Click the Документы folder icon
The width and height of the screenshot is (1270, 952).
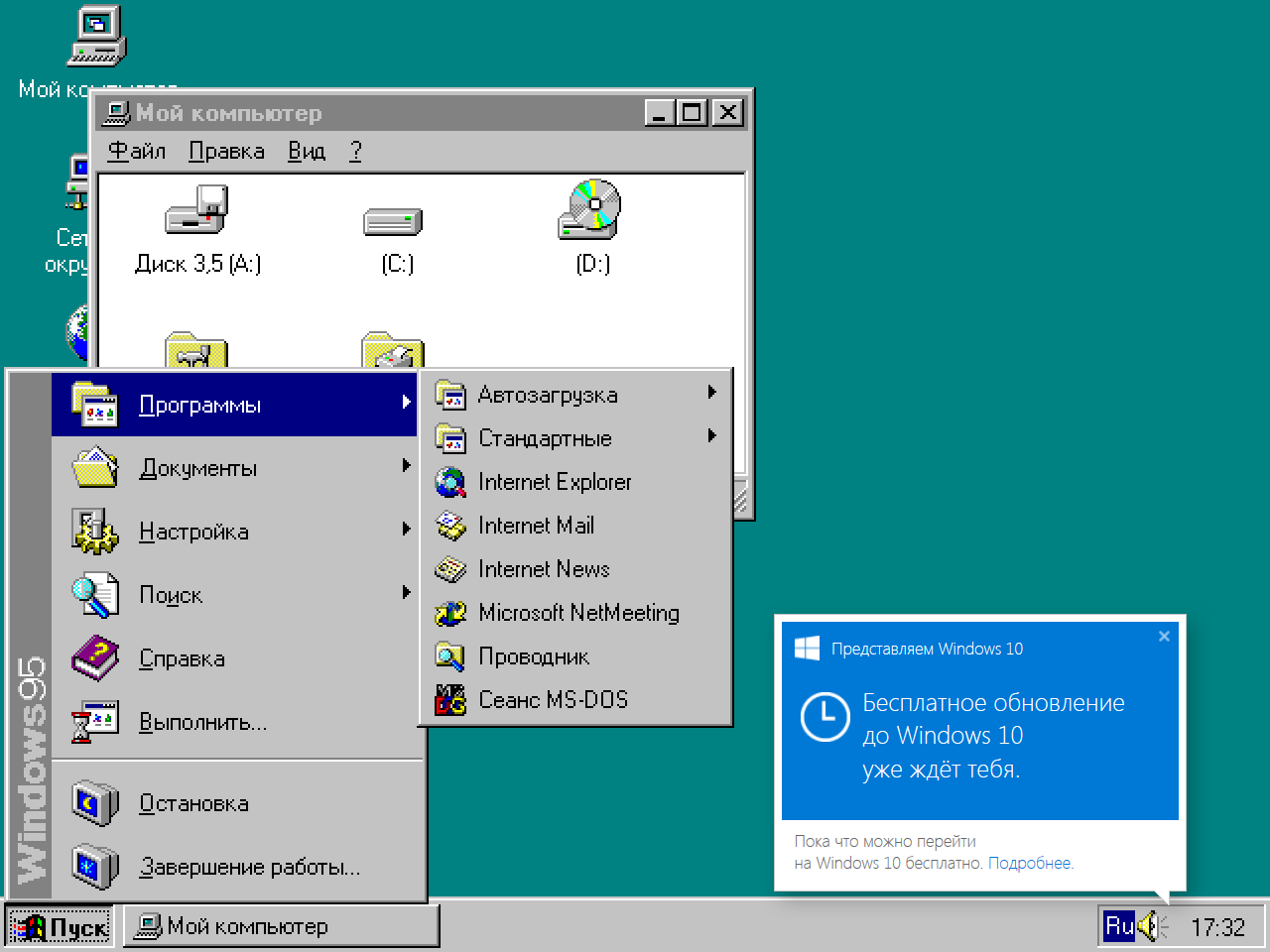coord(95,467)
